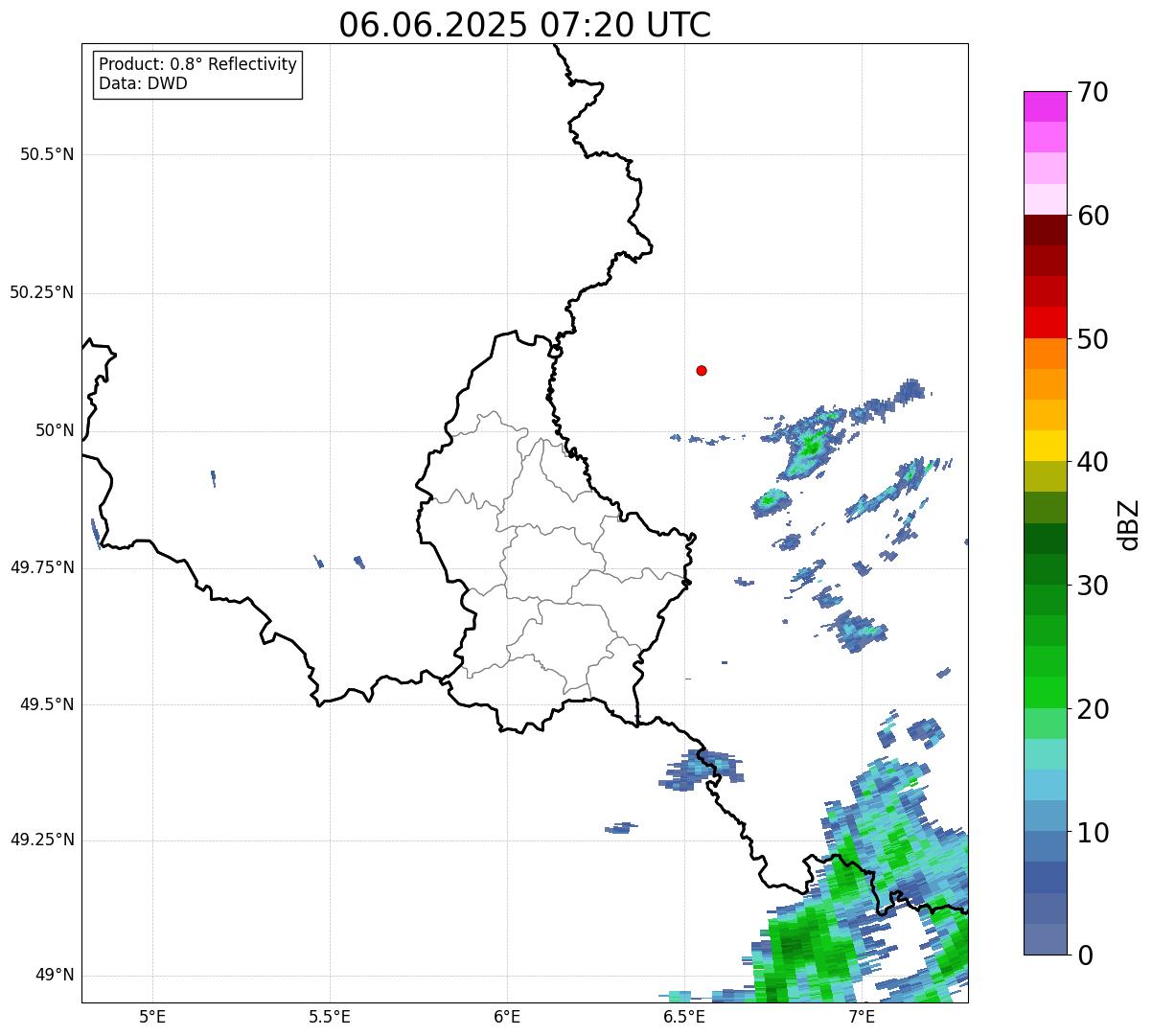Click the colorbar tick value 10
The height and width of the screenshot is (1036, 1152).
[x=1093, y=833]
